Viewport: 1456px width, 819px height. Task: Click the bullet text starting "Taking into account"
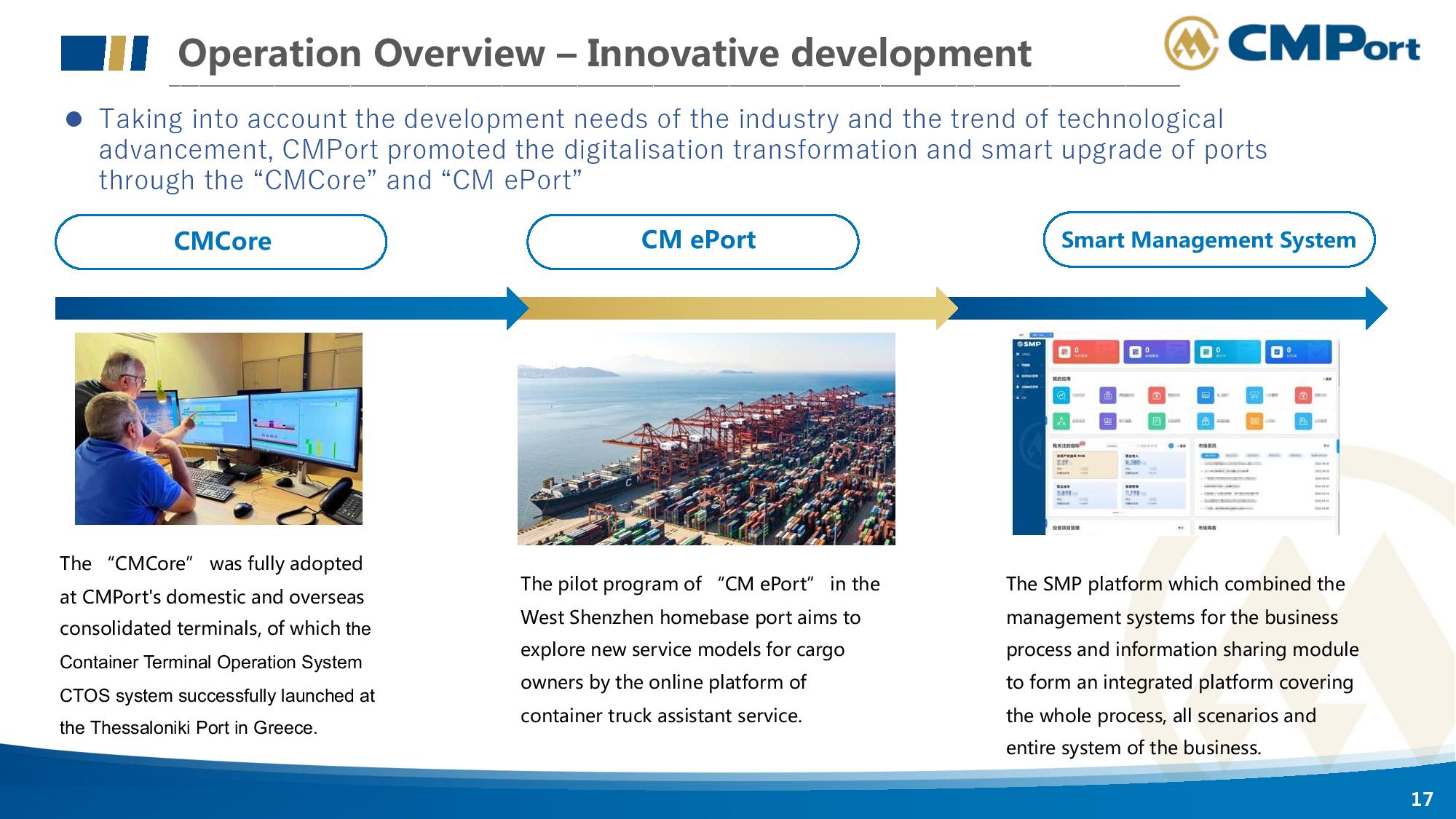[x=683, y=149]
